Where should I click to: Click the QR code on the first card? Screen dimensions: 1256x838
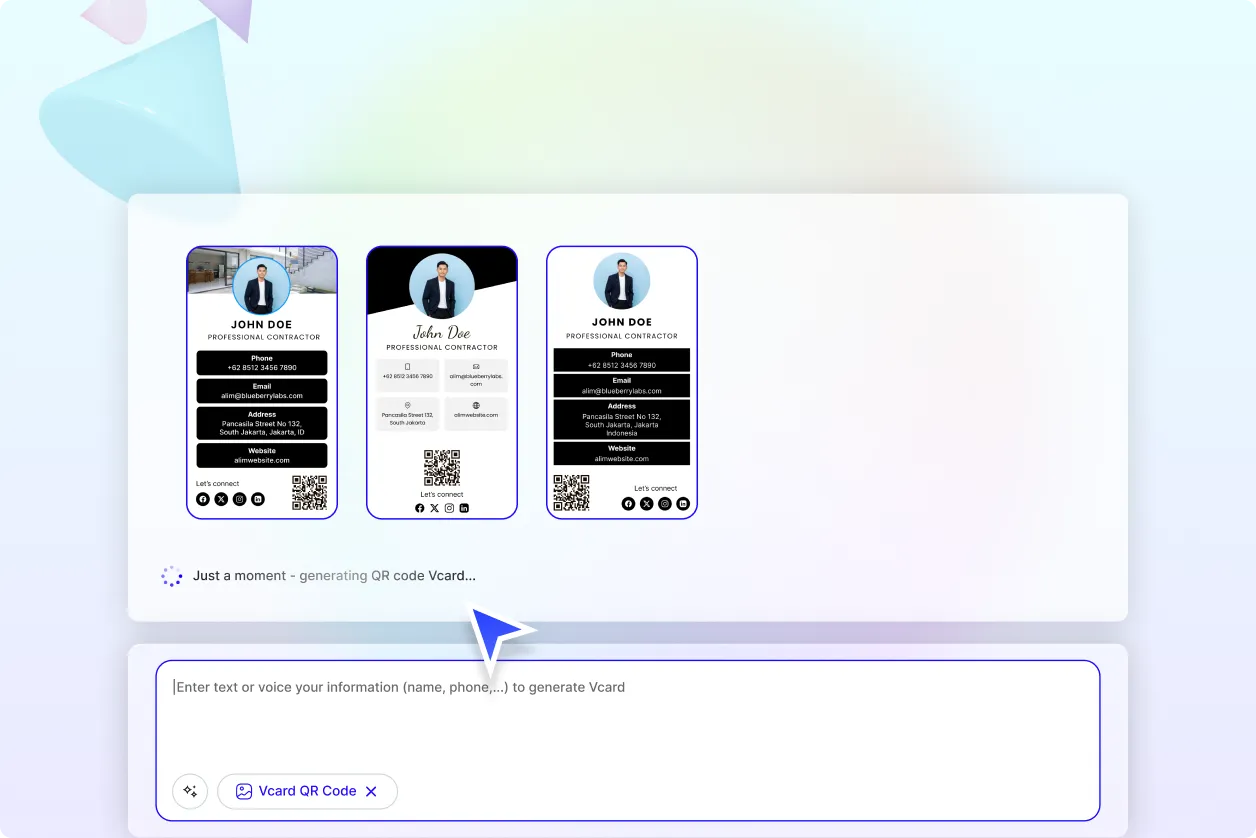click(311, 491)
